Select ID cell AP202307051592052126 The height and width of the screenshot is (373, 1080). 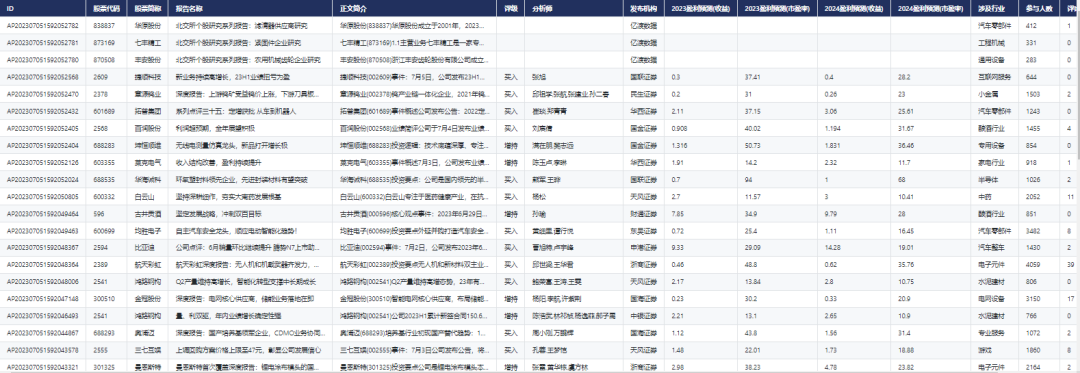43,163
